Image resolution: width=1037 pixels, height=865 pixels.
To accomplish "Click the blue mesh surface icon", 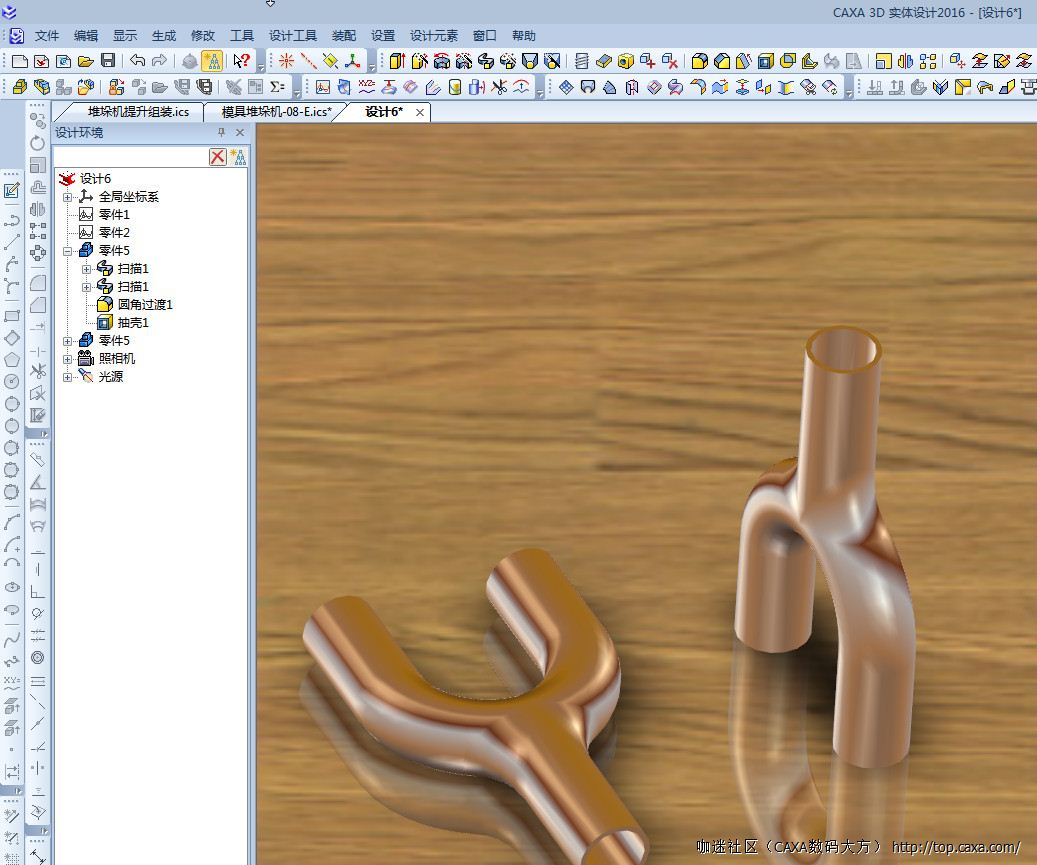I will point(566,87).
